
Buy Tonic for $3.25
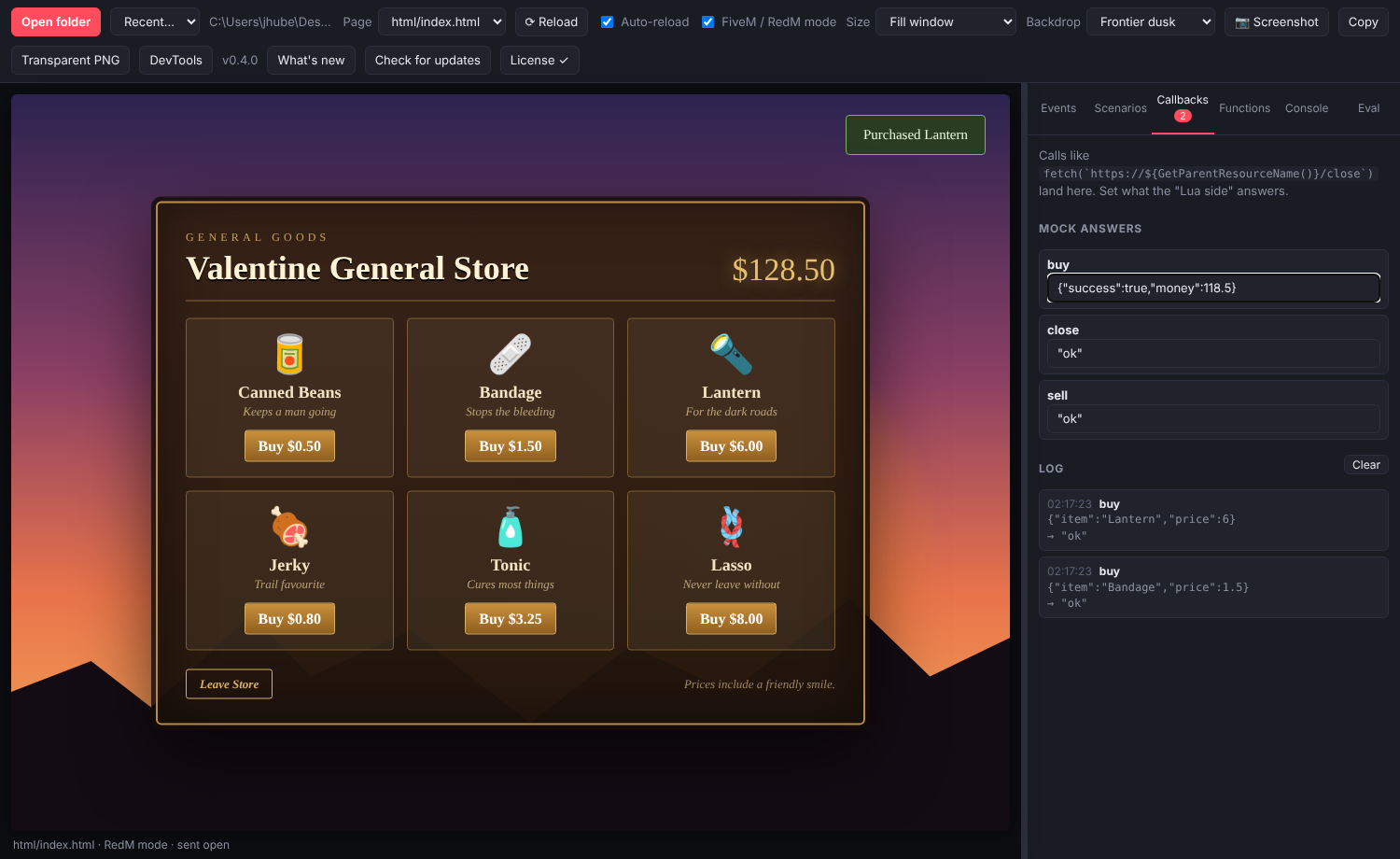coord(511,619)
